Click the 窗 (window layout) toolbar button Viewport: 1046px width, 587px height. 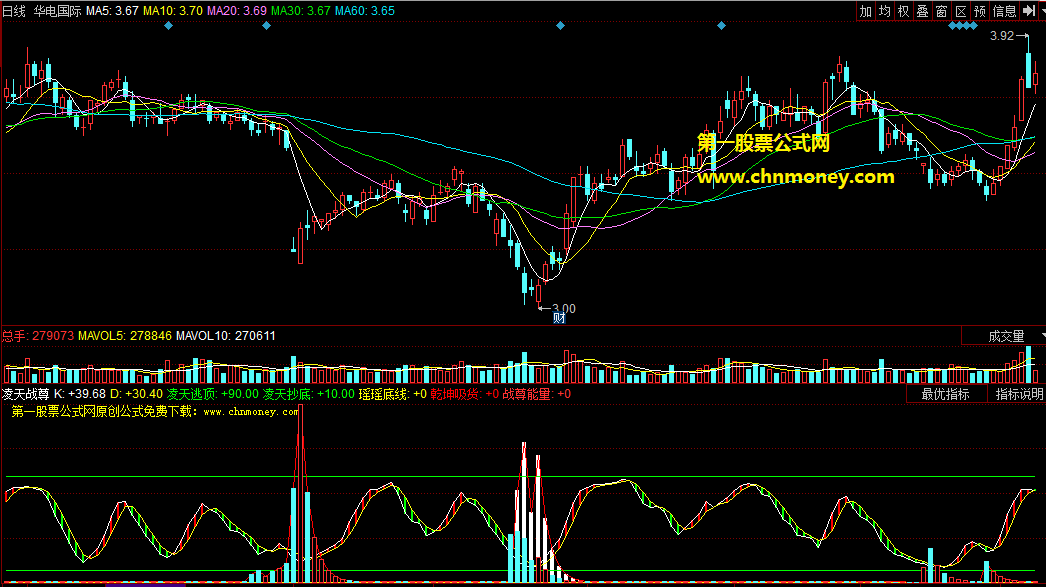click(x=941, y=11)
